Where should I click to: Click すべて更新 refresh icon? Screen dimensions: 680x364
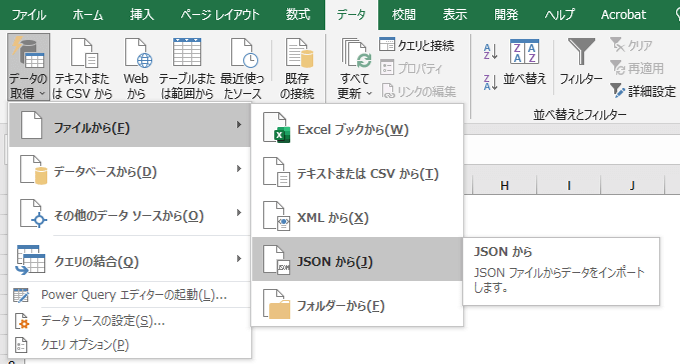point(356,54)
